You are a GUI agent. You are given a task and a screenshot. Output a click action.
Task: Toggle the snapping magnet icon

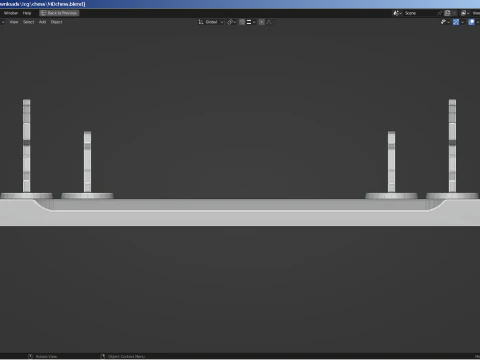tap(242, 22)
